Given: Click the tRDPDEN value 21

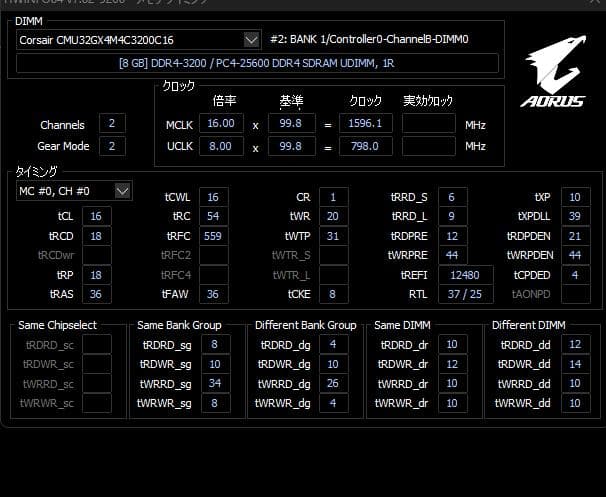Looking at the screenshot, I should (x=575, y=236).
